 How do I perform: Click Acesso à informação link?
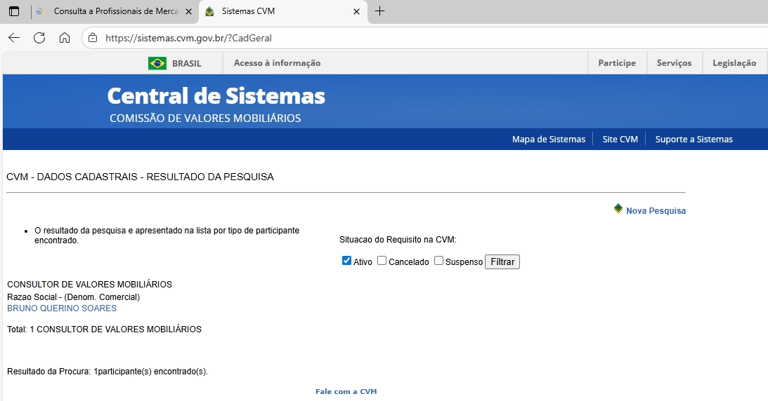(277, 63)
